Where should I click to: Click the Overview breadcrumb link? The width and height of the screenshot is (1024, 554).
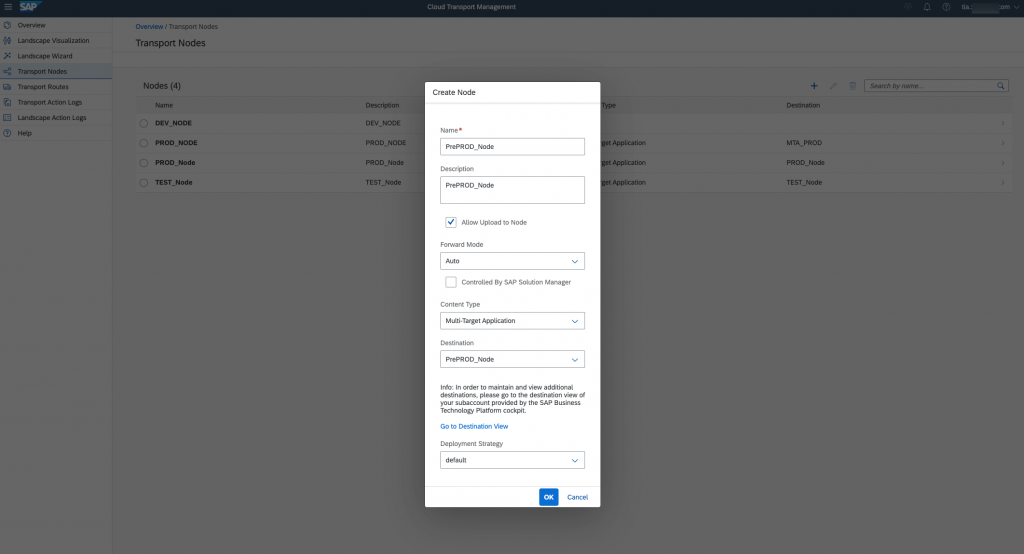pos(149,27)
